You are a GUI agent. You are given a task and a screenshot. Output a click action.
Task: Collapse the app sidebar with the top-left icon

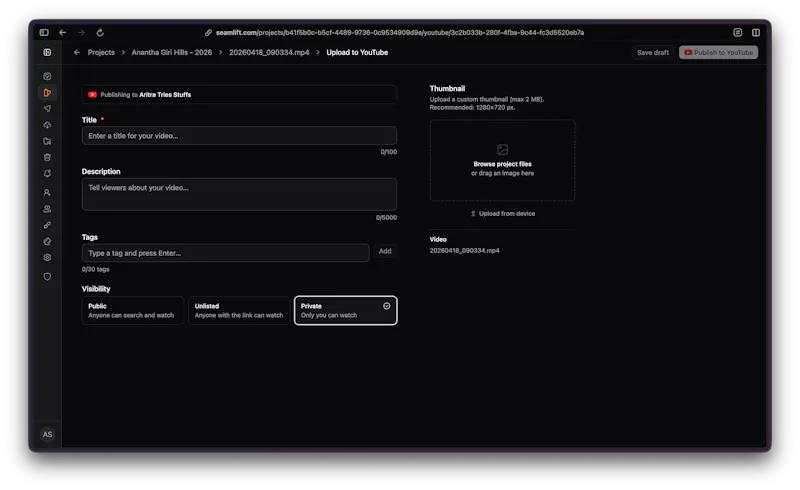click(x=47, y=52)
